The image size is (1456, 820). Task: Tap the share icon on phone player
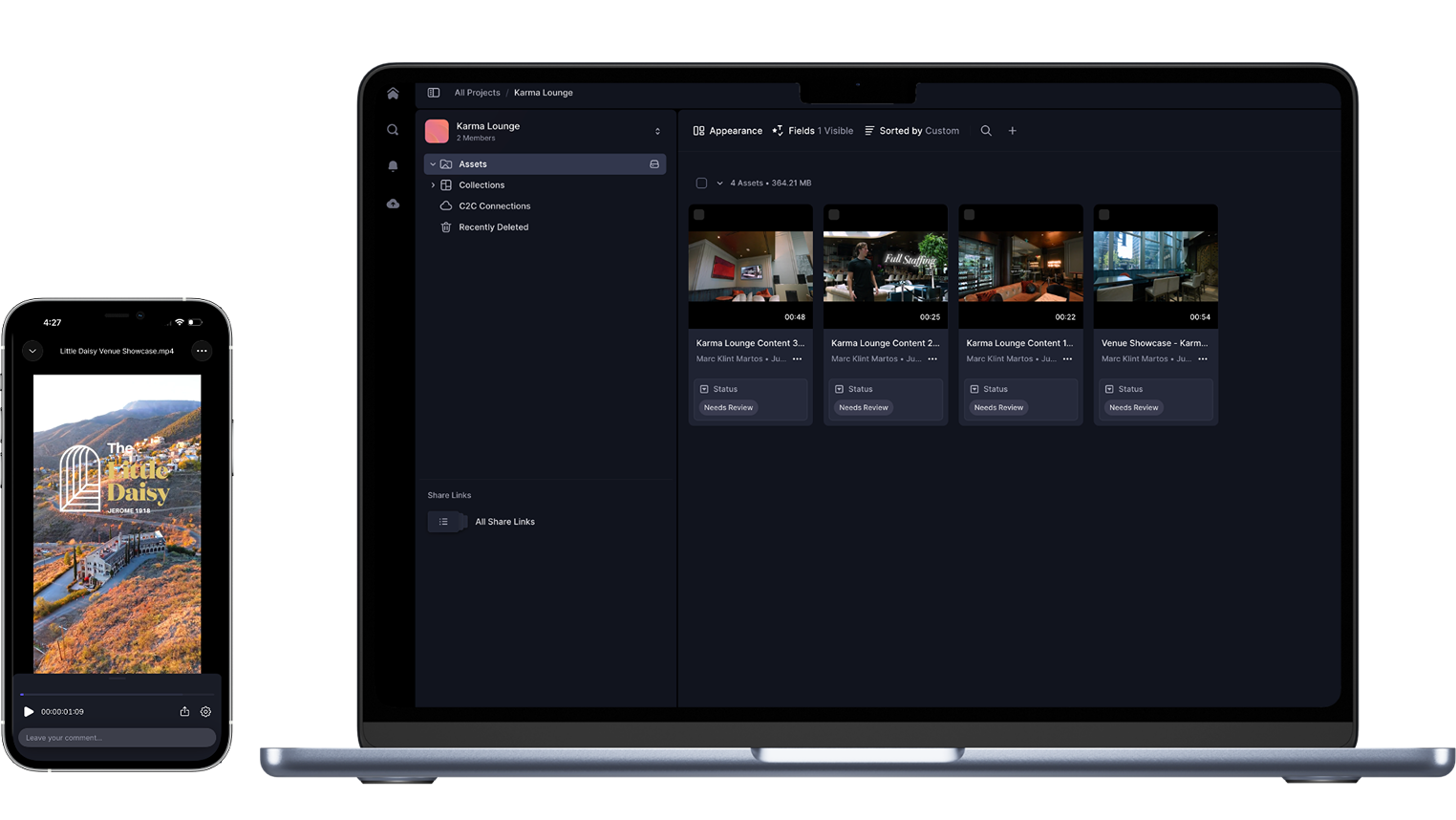184,712
